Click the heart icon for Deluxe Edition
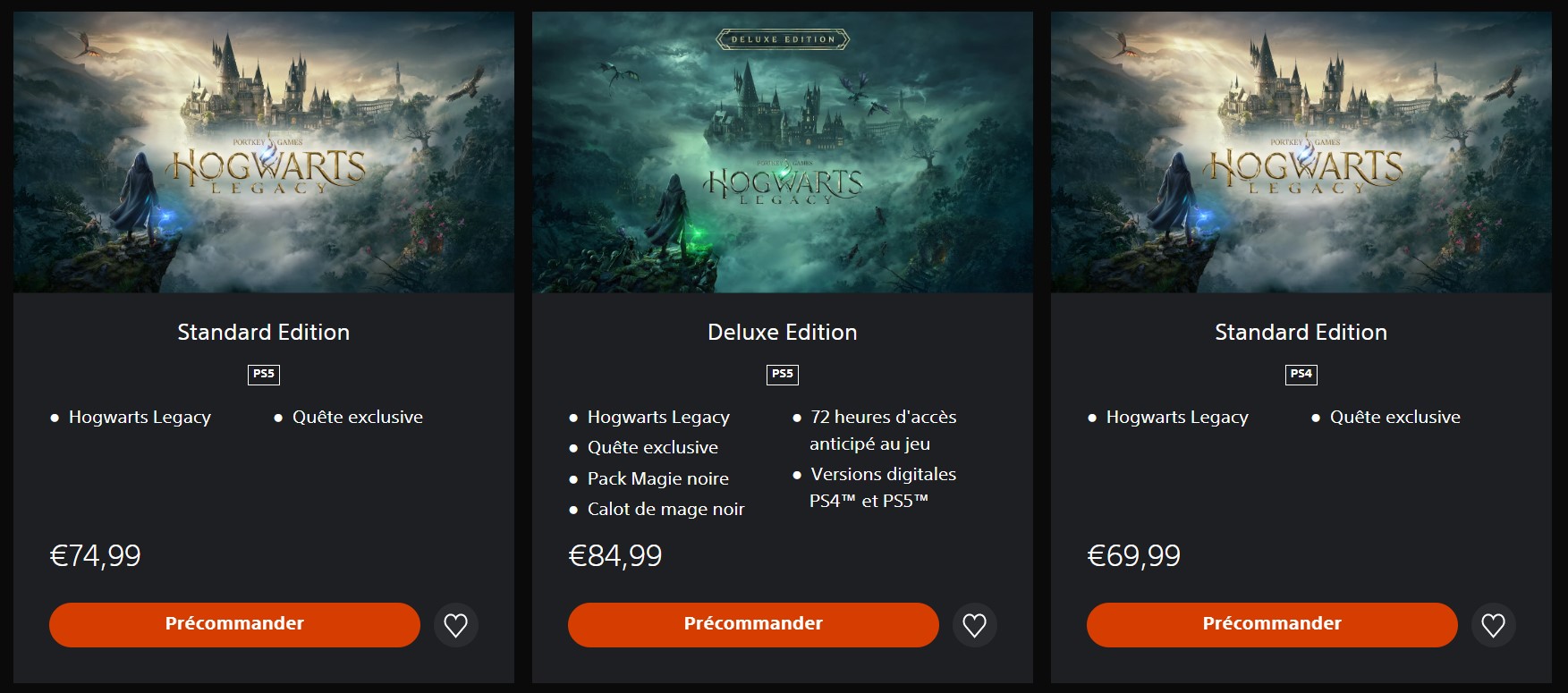The height and width of the screenshot is (693, 1568). (x=974, y=625)
